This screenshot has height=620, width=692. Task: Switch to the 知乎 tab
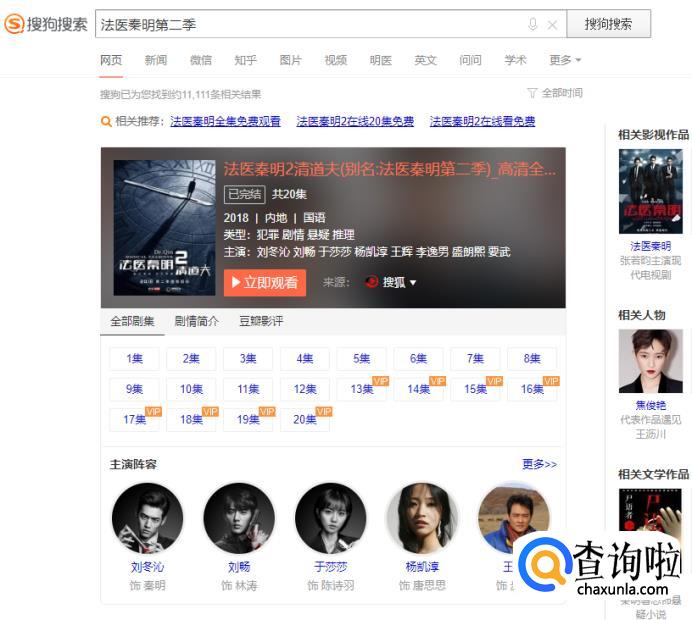[x=245, y=60]
